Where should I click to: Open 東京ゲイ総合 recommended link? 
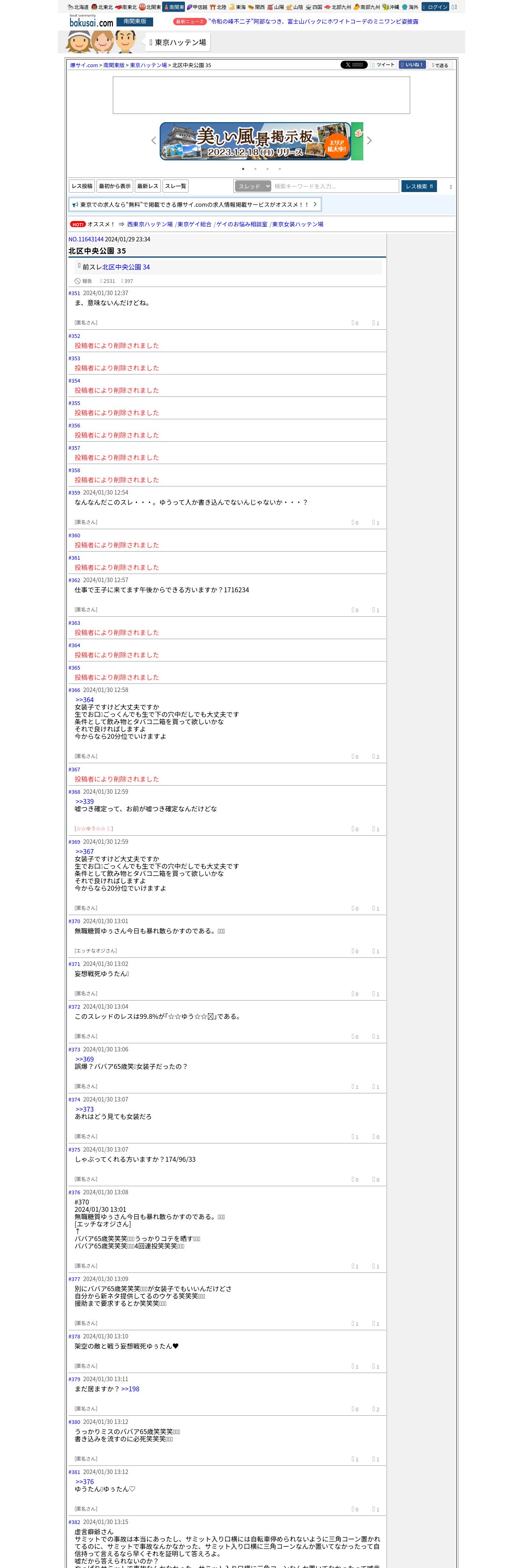(x=195, y=225)
